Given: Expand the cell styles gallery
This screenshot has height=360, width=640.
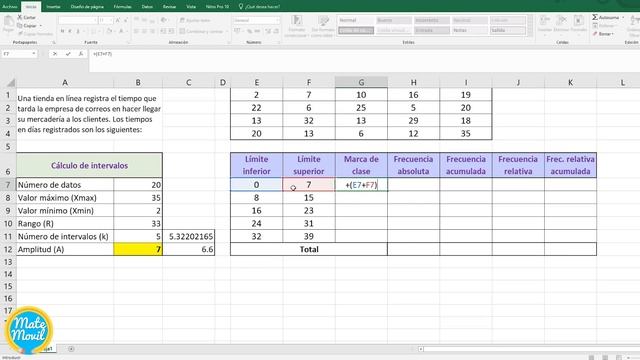Looking at the screenshot, I should [530, 34].
